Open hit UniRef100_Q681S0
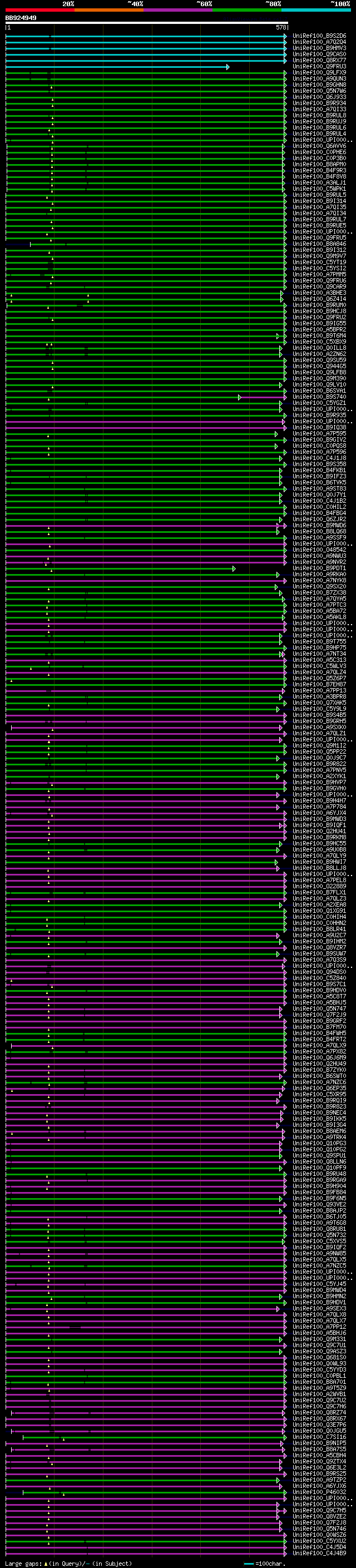Screen dimensions: 356x1568 pyautogui.click(x=319, y=1357)
